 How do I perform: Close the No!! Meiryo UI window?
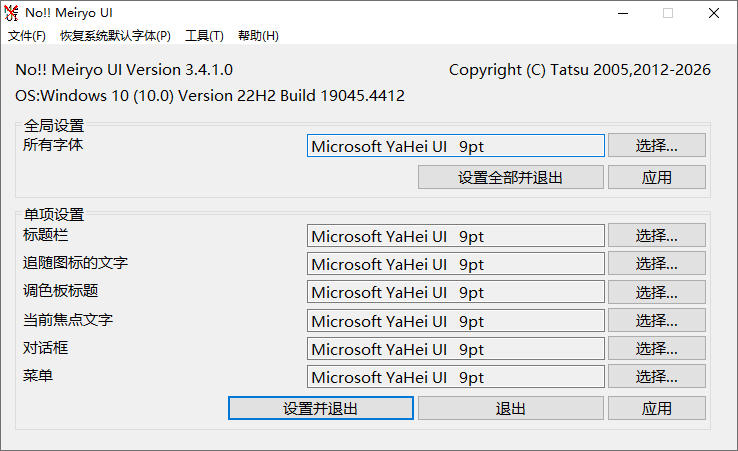pos(714,13)
